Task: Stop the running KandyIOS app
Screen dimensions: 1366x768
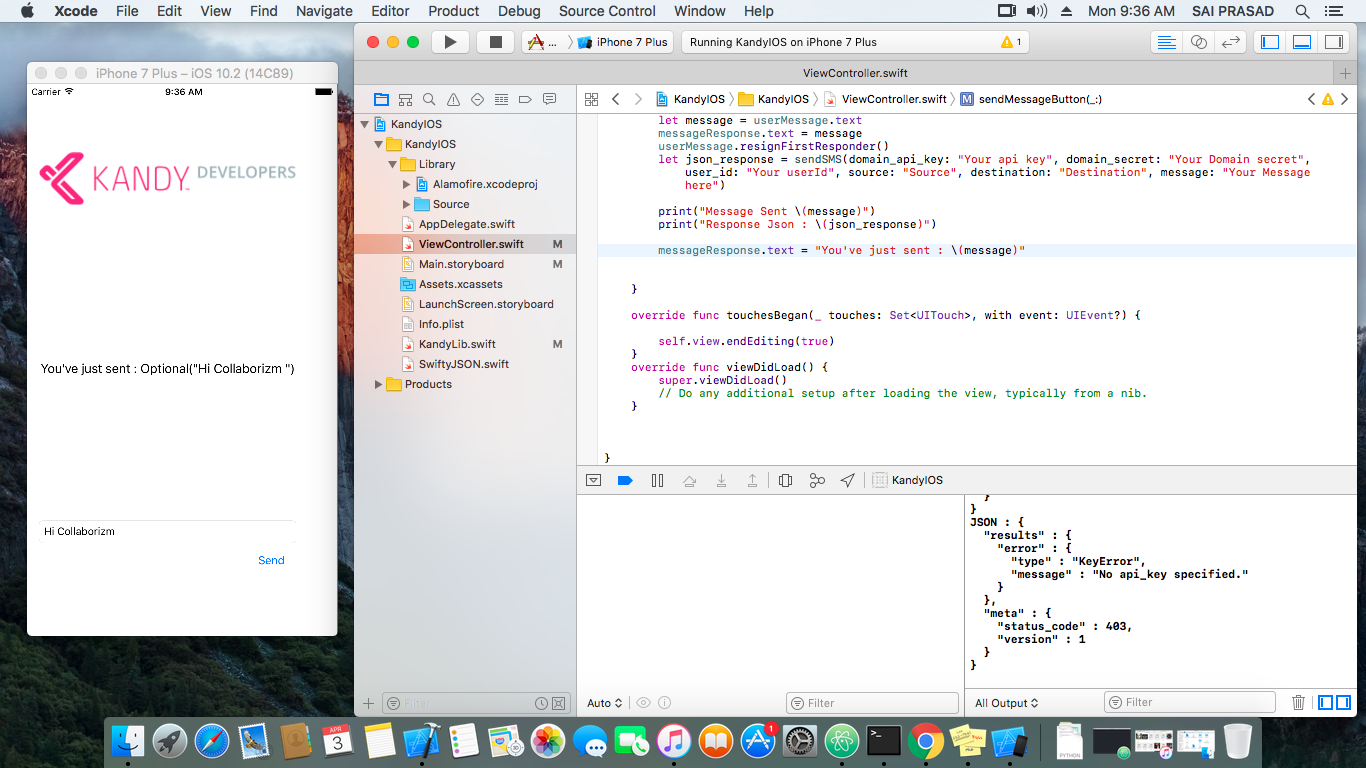Action: pyautogui.click(x=495, y=42)
